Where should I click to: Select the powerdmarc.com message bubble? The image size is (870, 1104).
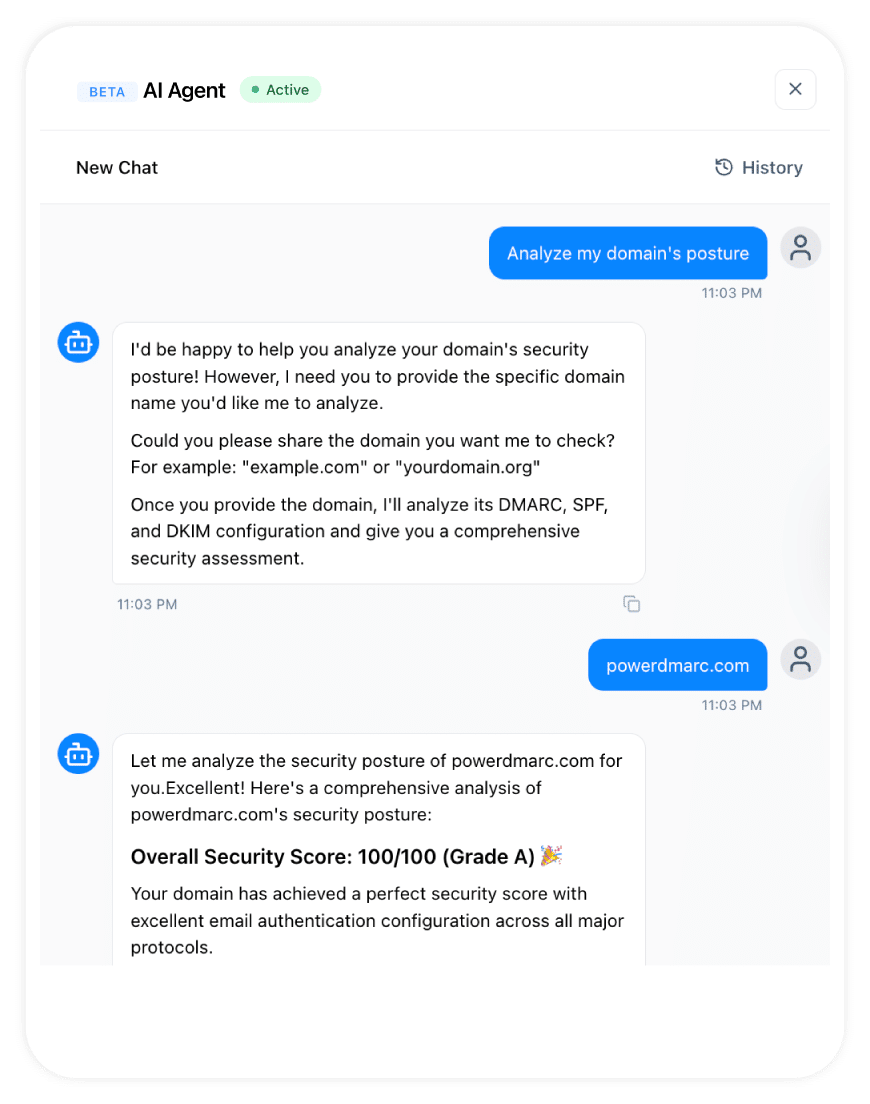point(677,665)
